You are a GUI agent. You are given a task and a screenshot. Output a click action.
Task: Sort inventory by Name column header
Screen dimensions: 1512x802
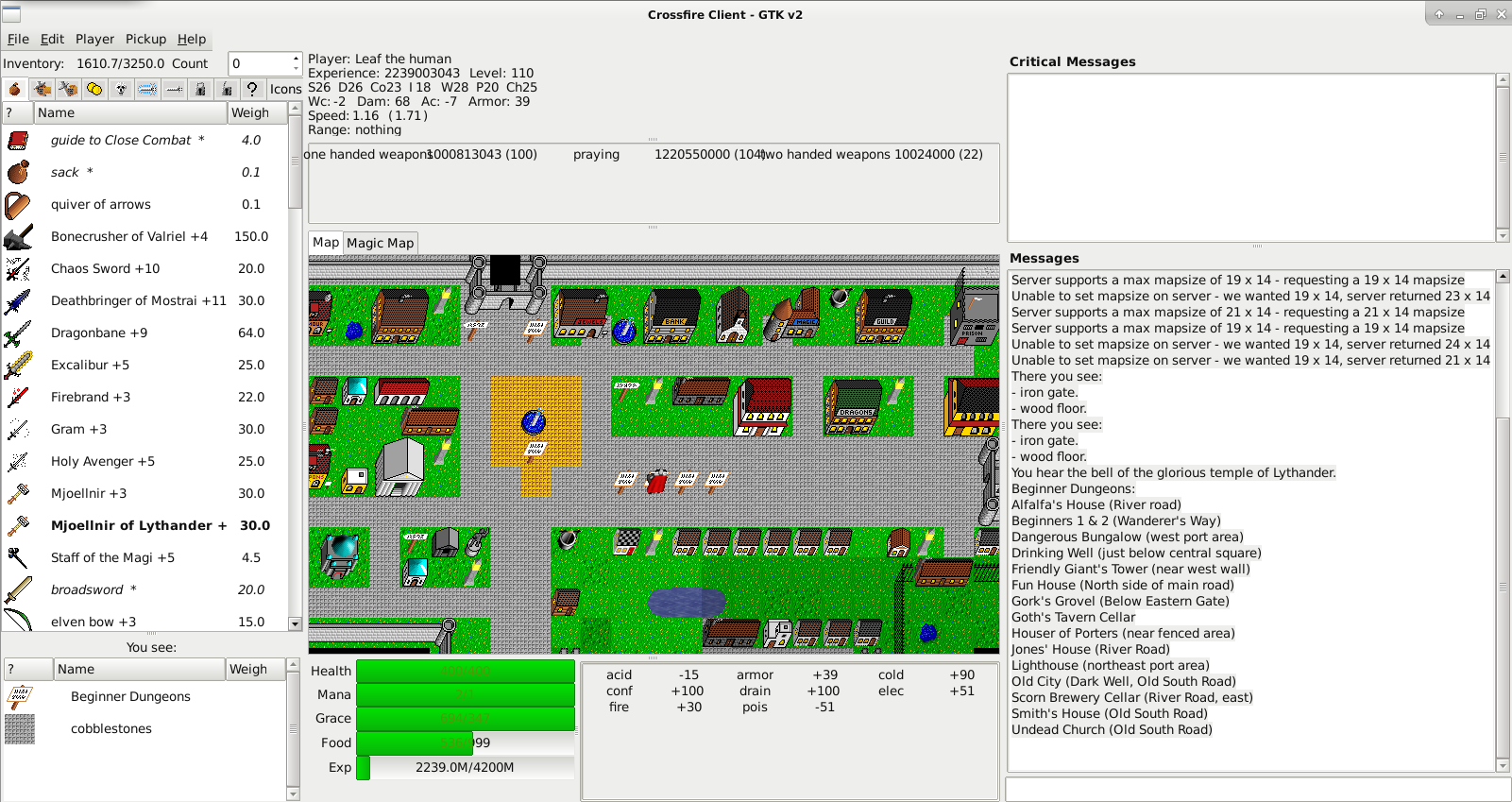click(x=130, y=112)
